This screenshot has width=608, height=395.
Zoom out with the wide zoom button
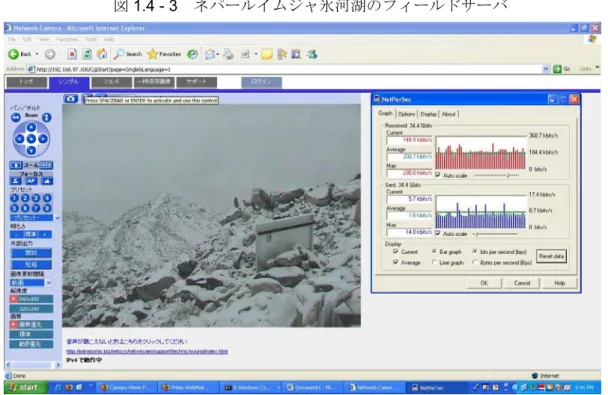coord(16,166)
